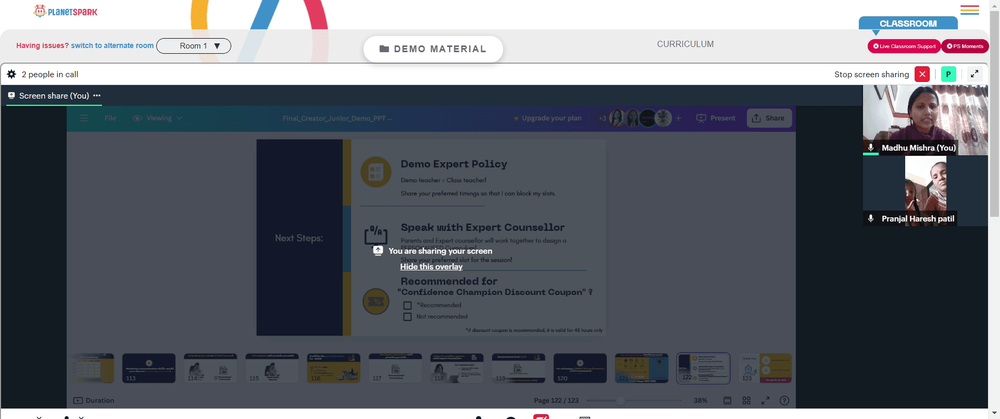This screenshot has width=1000, height=419.
Task: Toggle Madhu Mishra's microphone icon
Action: point(871,147)
